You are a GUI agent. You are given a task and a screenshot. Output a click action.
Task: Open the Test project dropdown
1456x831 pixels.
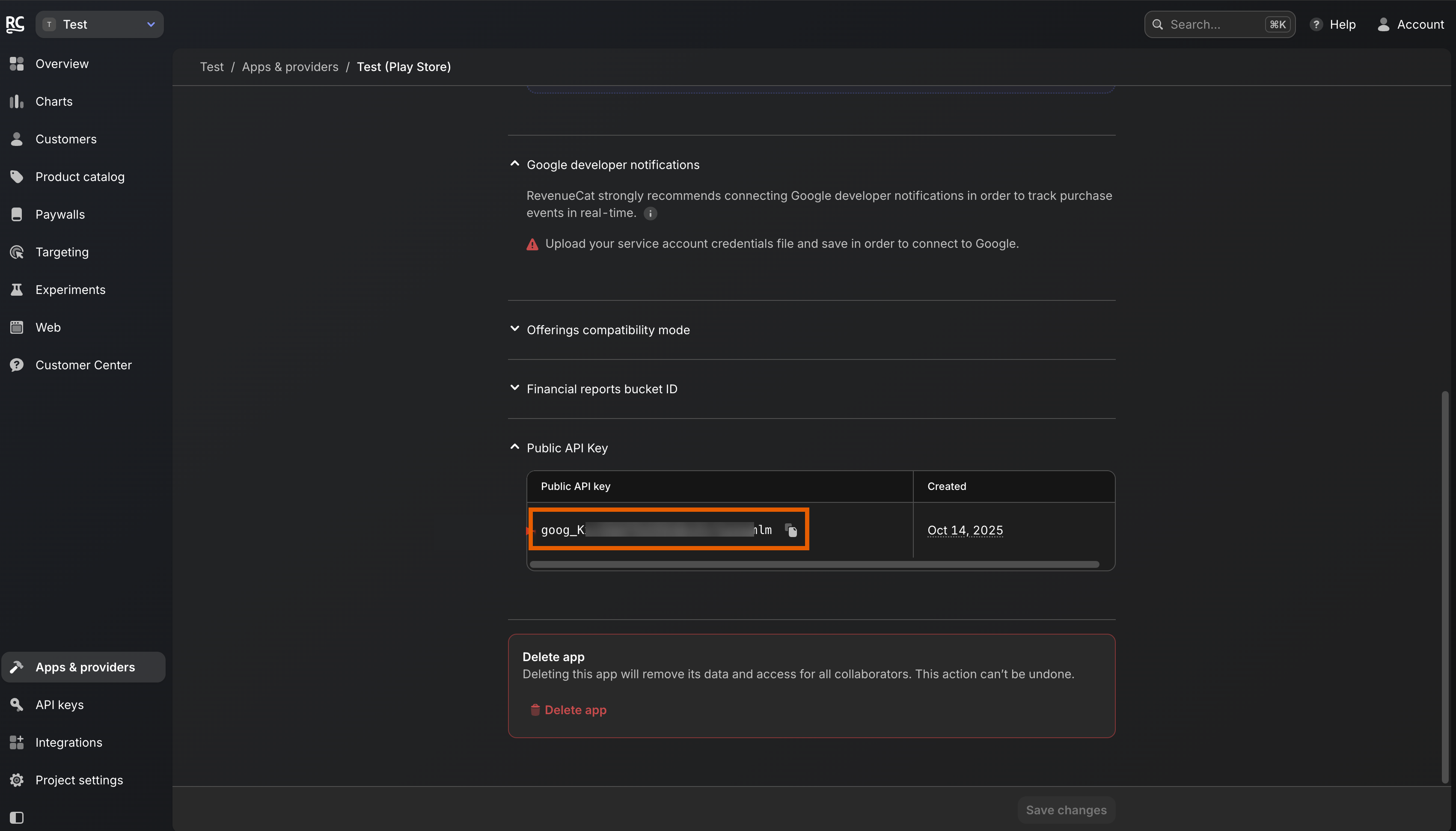[100, 24]
